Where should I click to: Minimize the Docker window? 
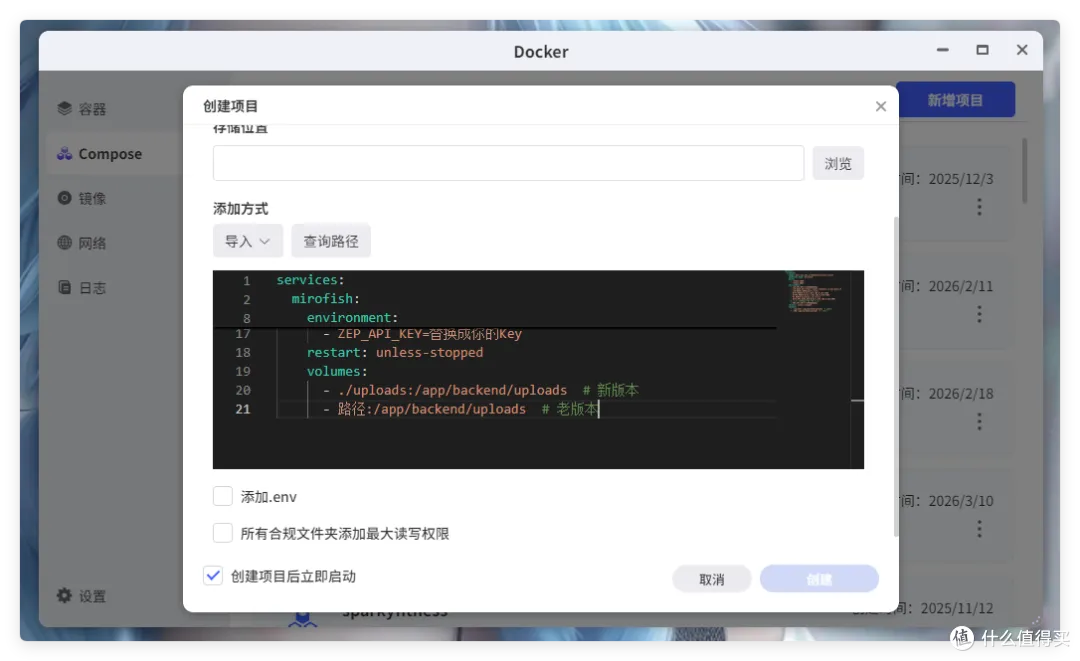coord(942,50)
